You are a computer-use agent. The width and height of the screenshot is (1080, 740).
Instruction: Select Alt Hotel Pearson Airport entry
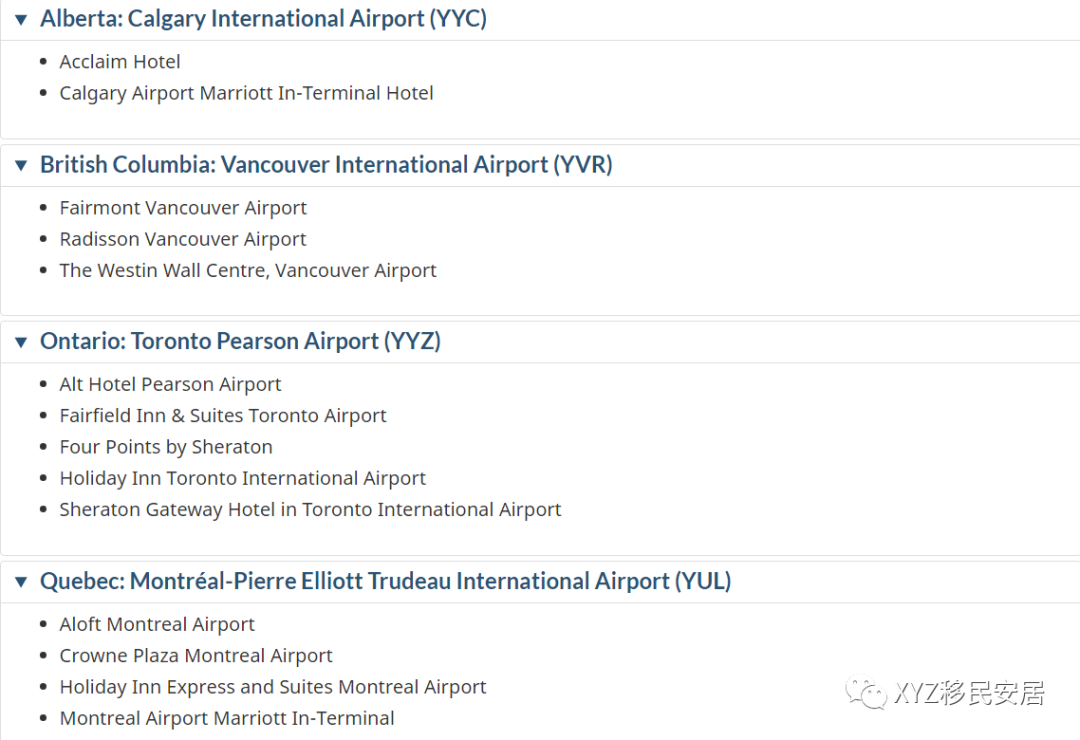(x=170, y=384)
